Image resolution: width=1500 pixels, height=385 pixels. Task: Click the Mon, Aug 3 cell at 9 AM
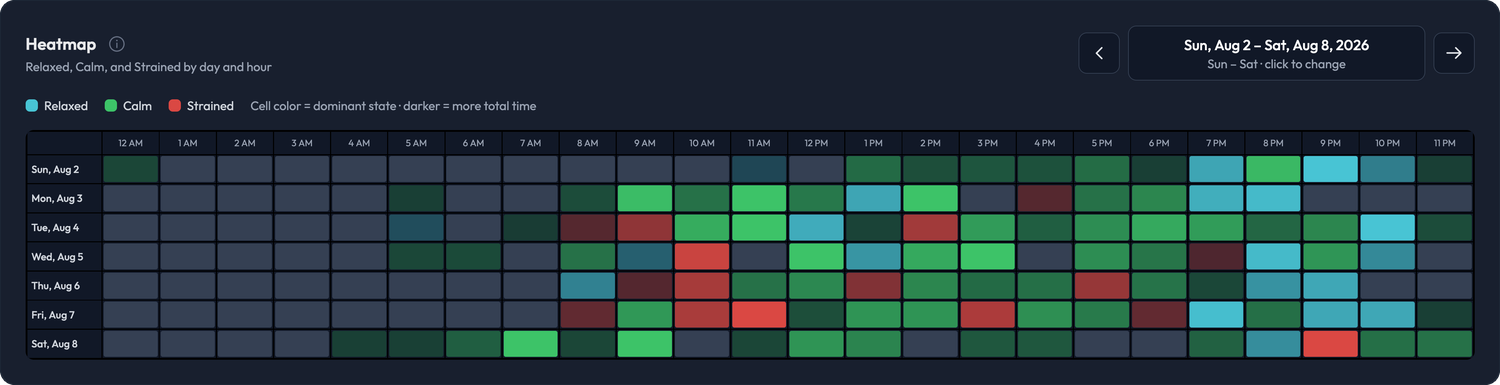tap(646, 198)
